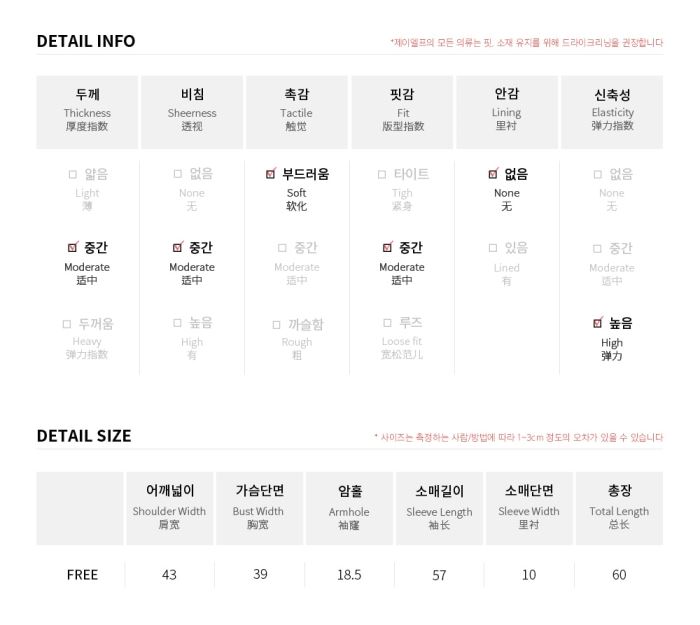Screen dimensions: 700x625
Task: Toggle the Moderate thickness checkbox
Action: (x=72, y=247)
